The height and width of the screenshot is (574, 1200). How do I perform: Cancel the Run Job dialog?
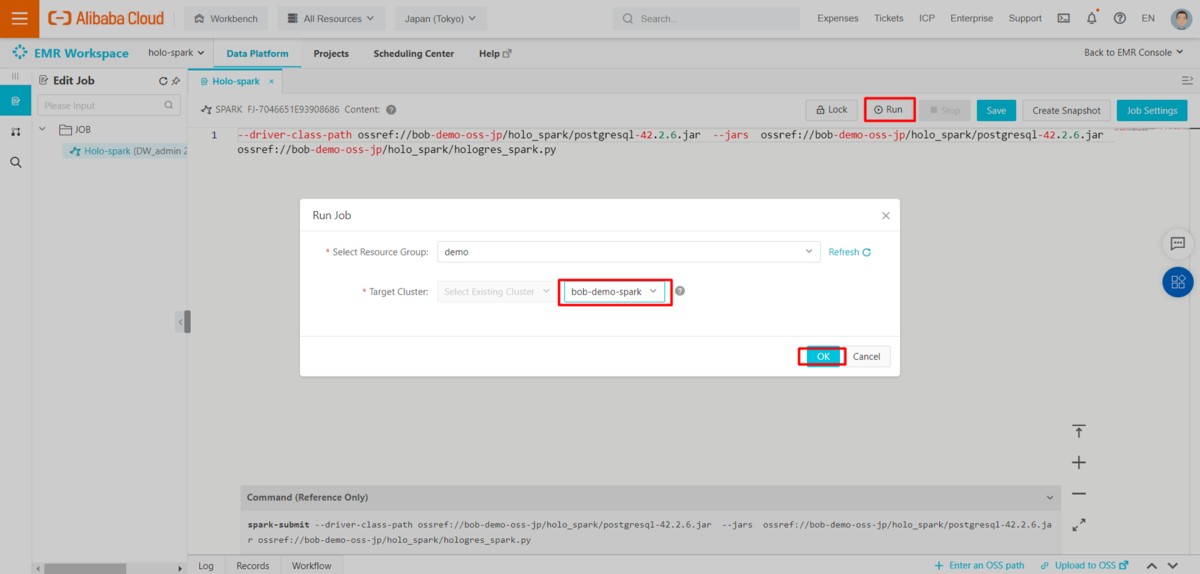867,356
